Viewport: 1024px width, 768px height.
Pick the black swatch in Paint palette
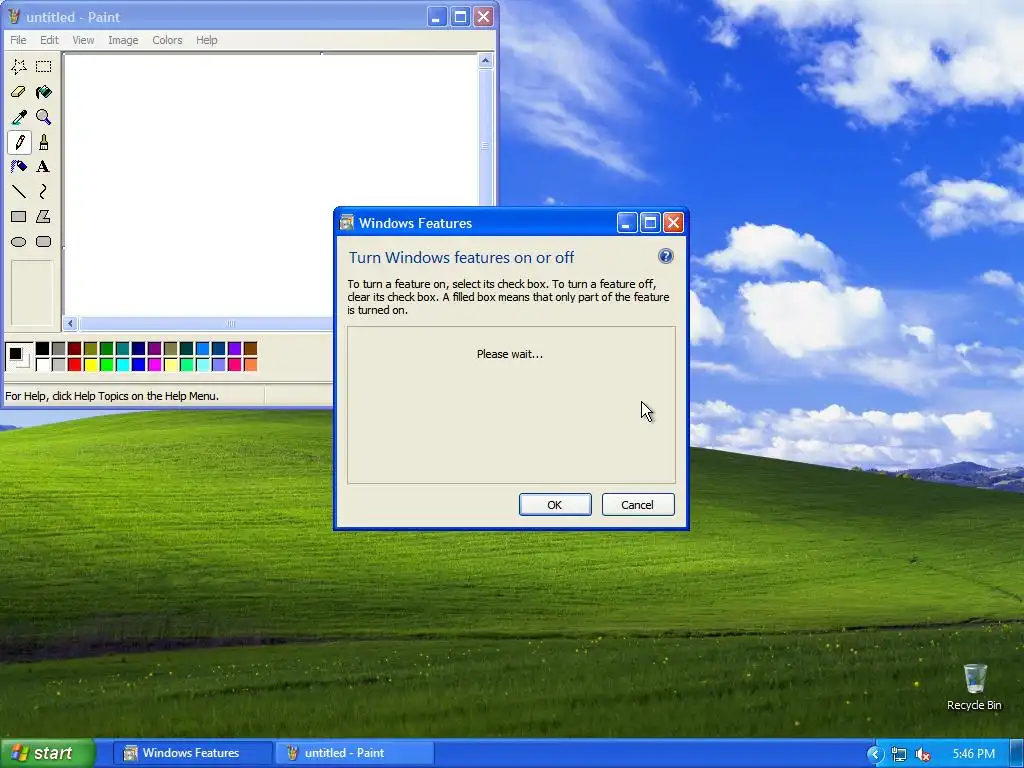(x=42, y=349)
